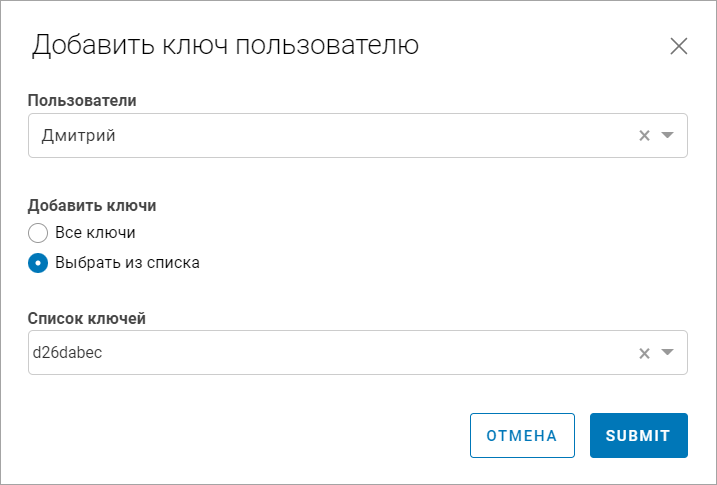The width and height of the screenshot is (717, 485).
Task: Expand the Список ключей dropdown arrow
Action: click(668, 352)
